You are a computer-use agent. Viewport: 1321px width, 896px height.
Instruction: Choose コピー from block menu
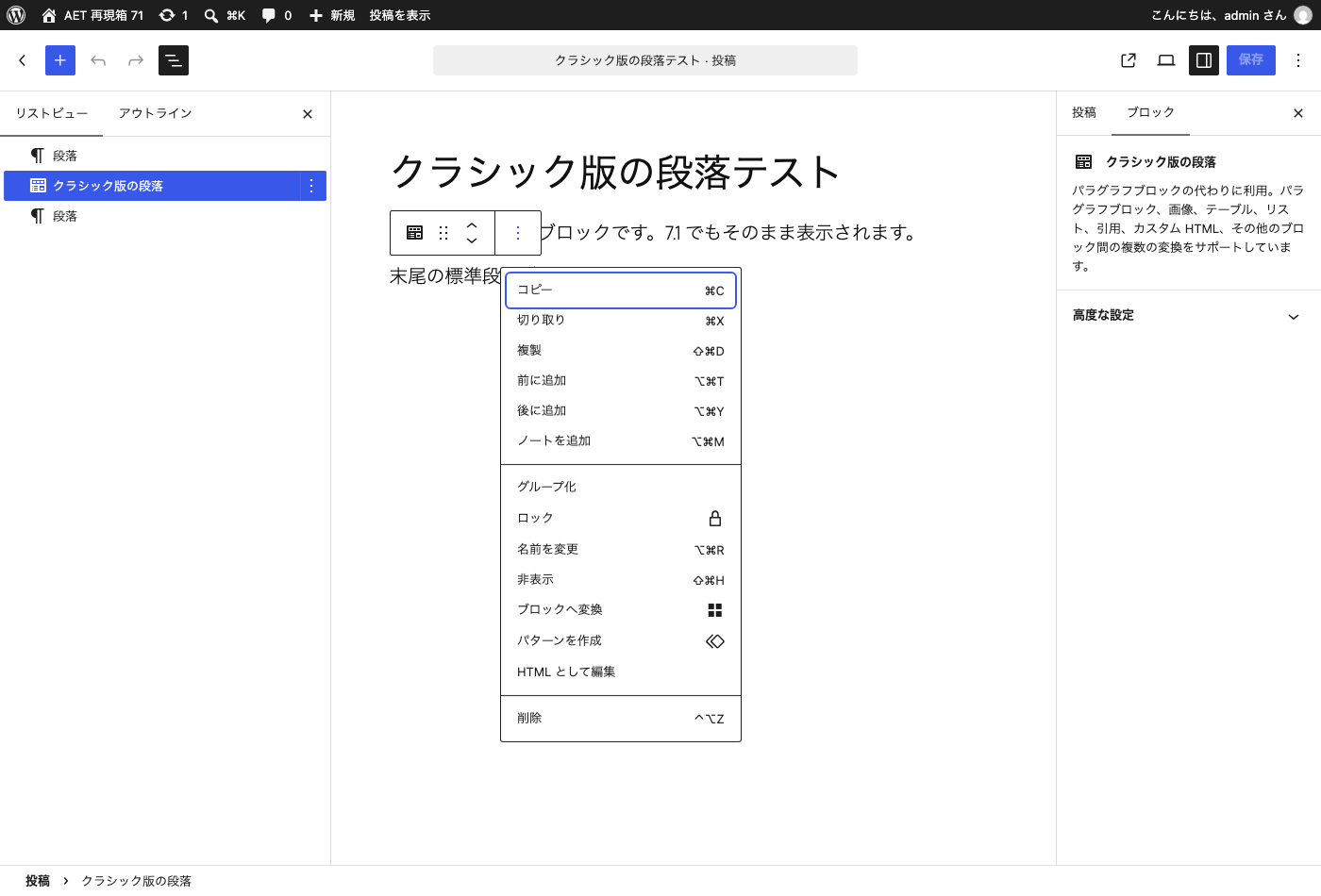point(621,290)
